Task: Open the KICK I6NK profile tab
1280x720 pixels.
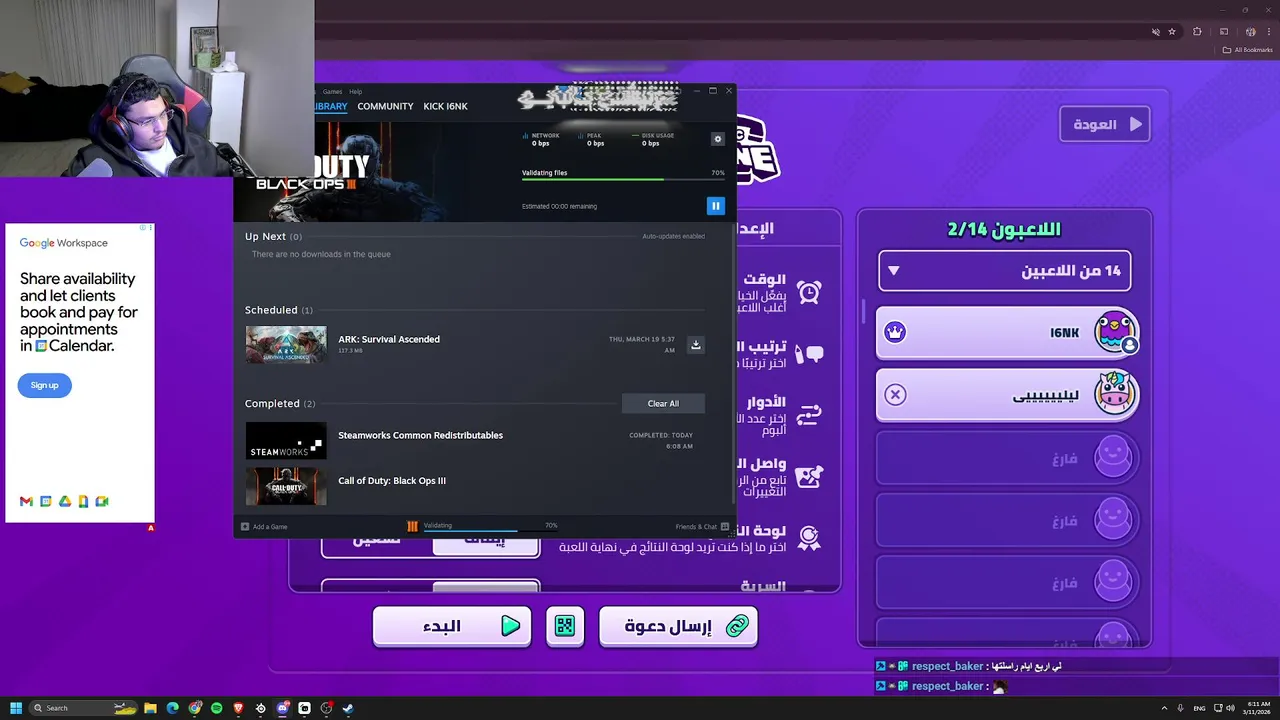Action: point(445,106)
